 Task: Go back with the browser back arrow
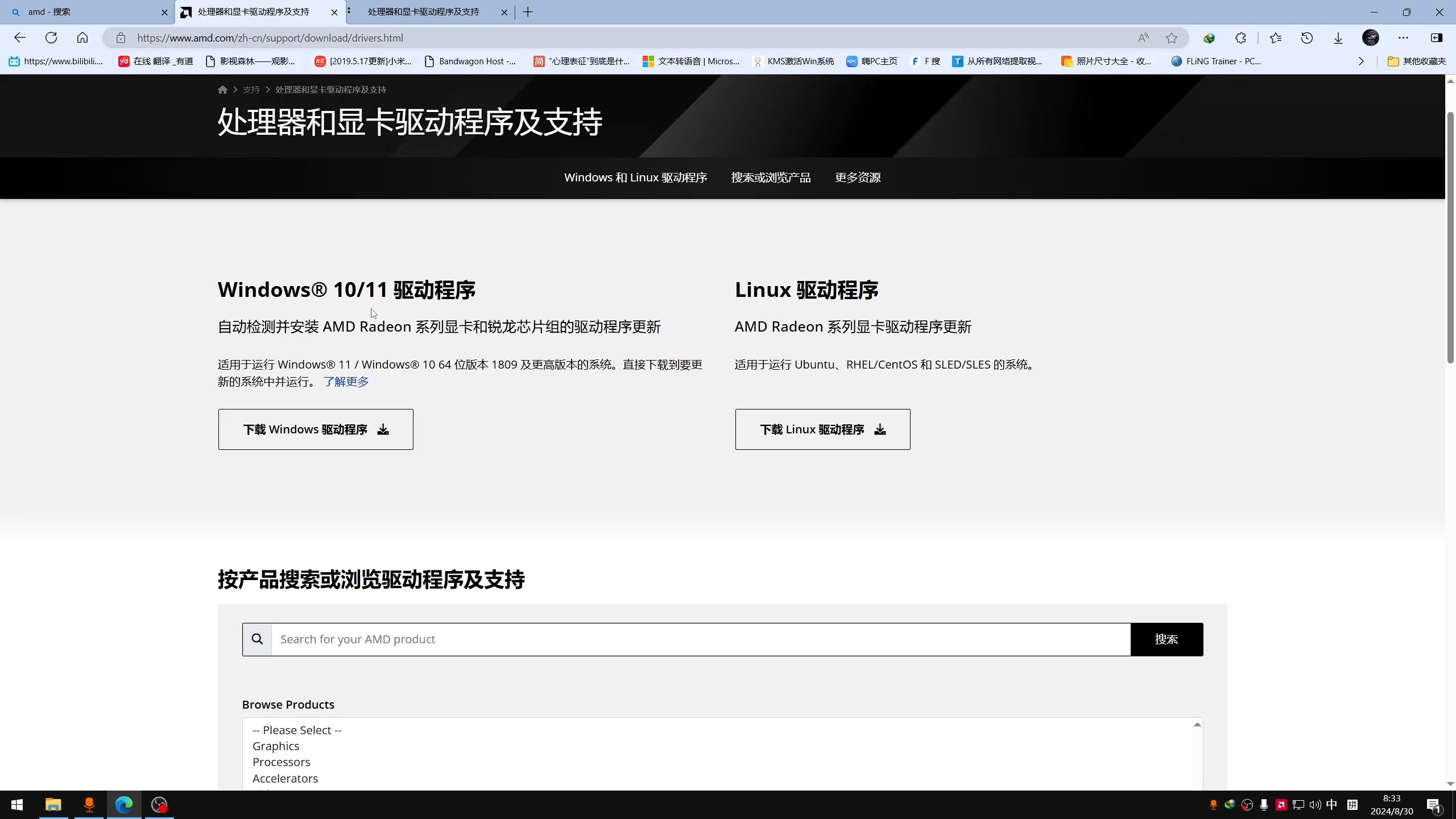point(20,38)
